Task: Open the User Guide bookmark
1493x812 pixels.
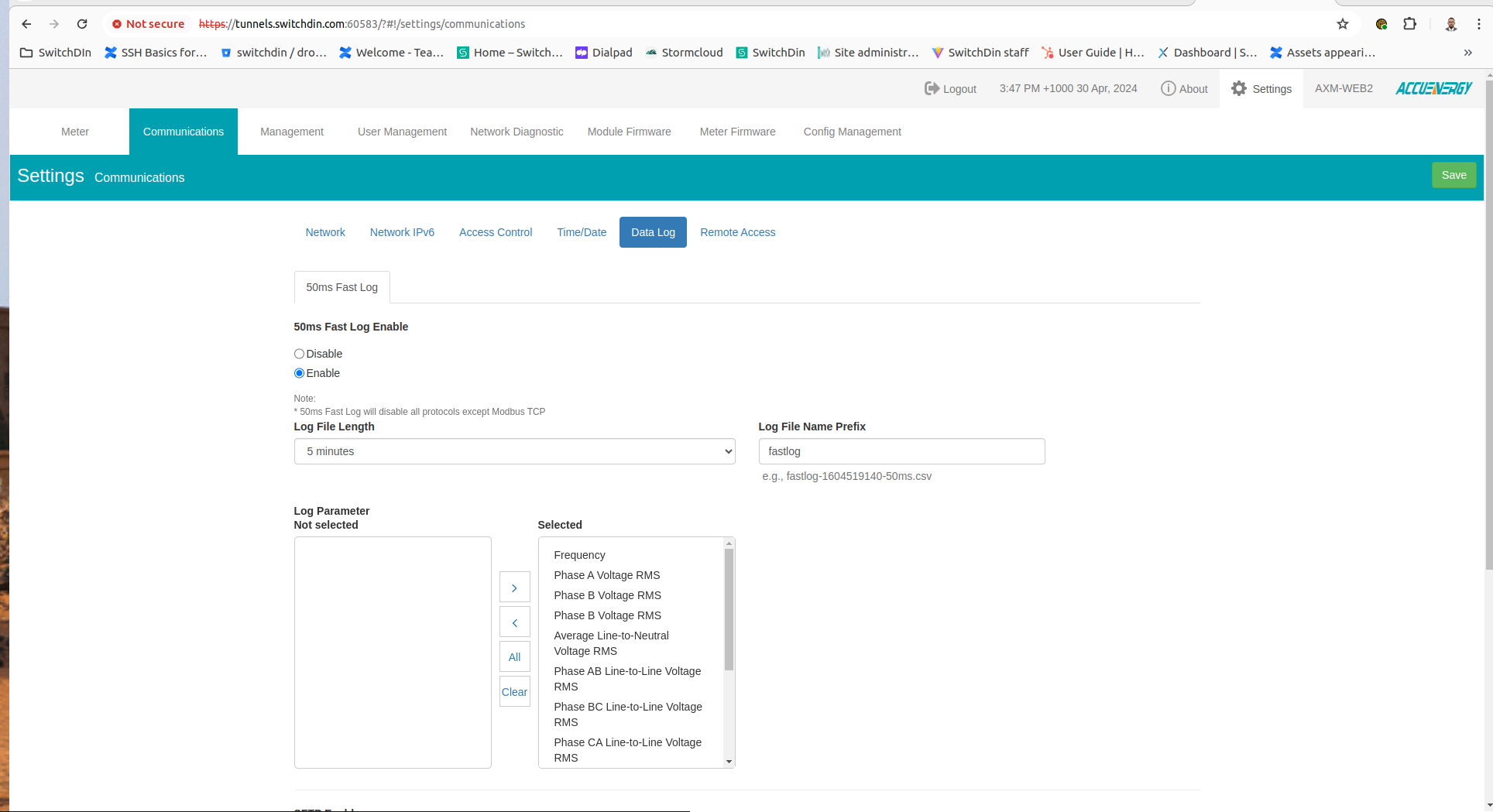Action: point(1093,53)
